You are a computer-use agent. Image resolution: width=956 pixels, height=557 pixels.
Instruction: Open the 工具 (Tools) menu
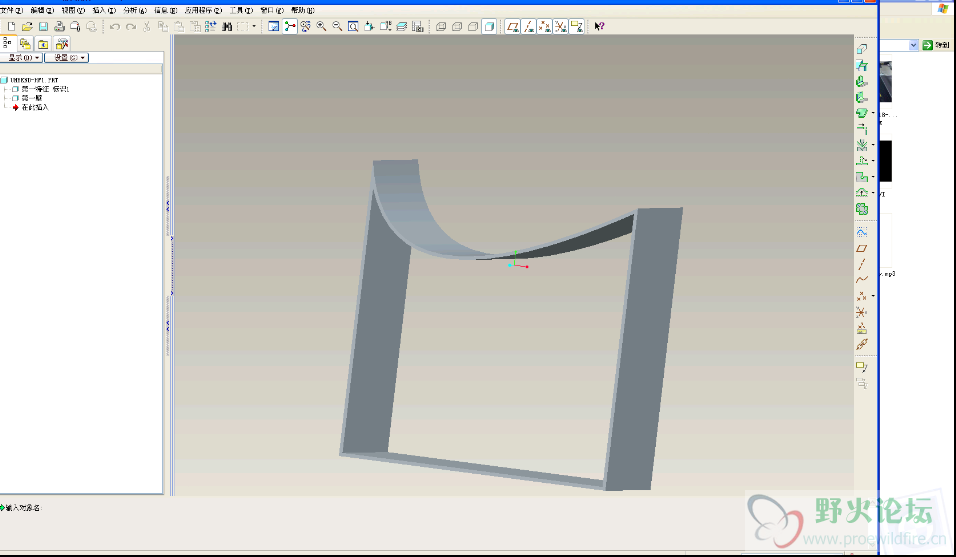click(241, 10)
